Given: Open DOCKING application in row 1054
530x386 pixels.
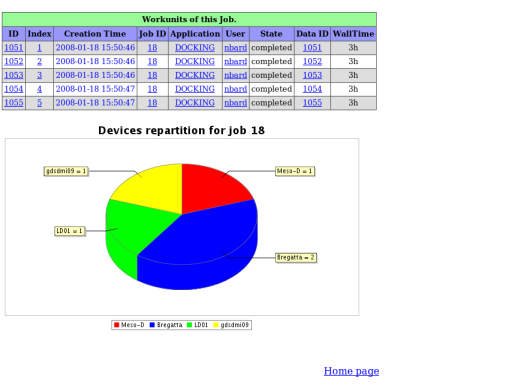Looking at the screenshot, I should click(195, 89).
